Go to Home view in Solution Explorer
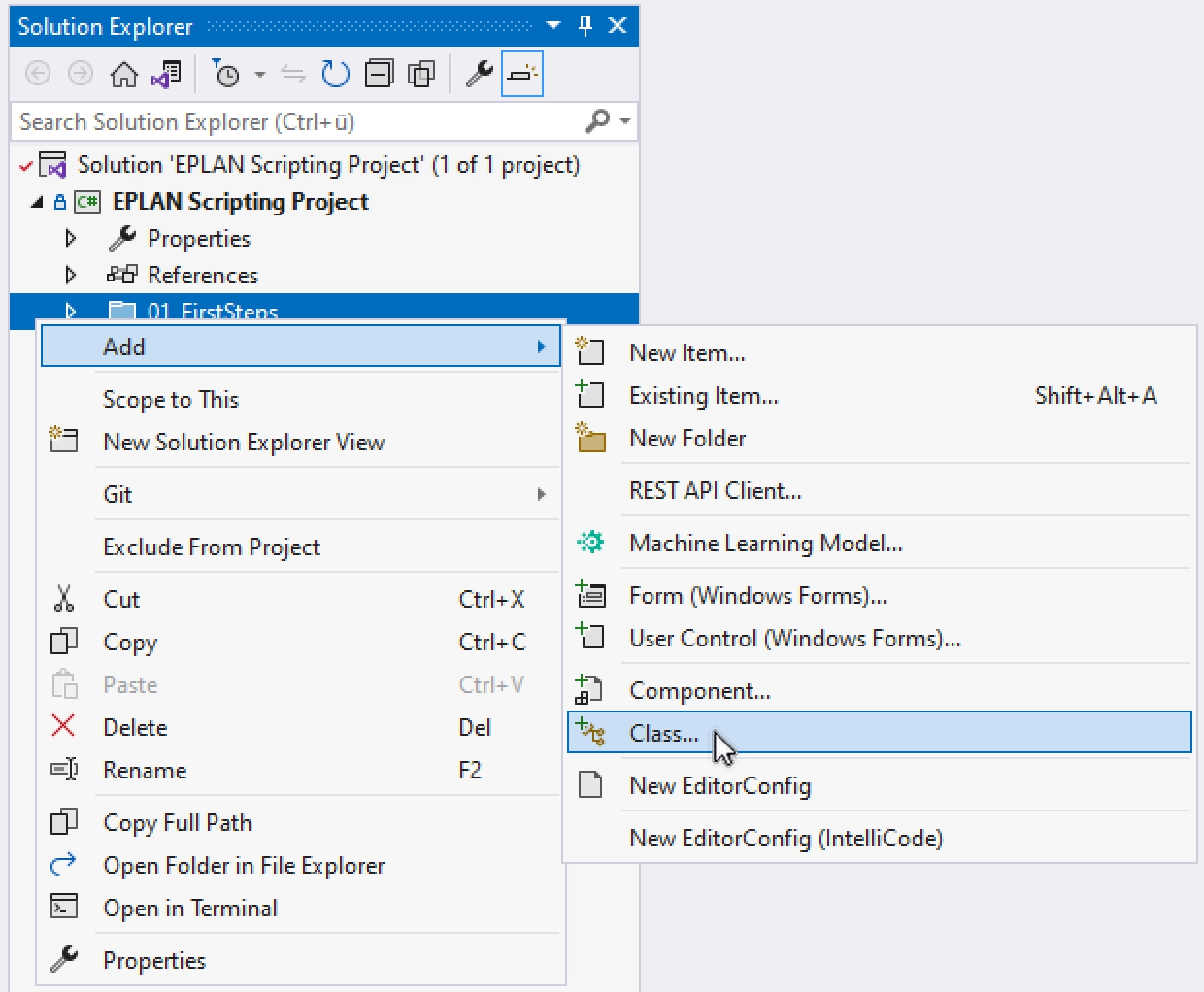This screenshot has width=1204, height=992. (123, 74)
